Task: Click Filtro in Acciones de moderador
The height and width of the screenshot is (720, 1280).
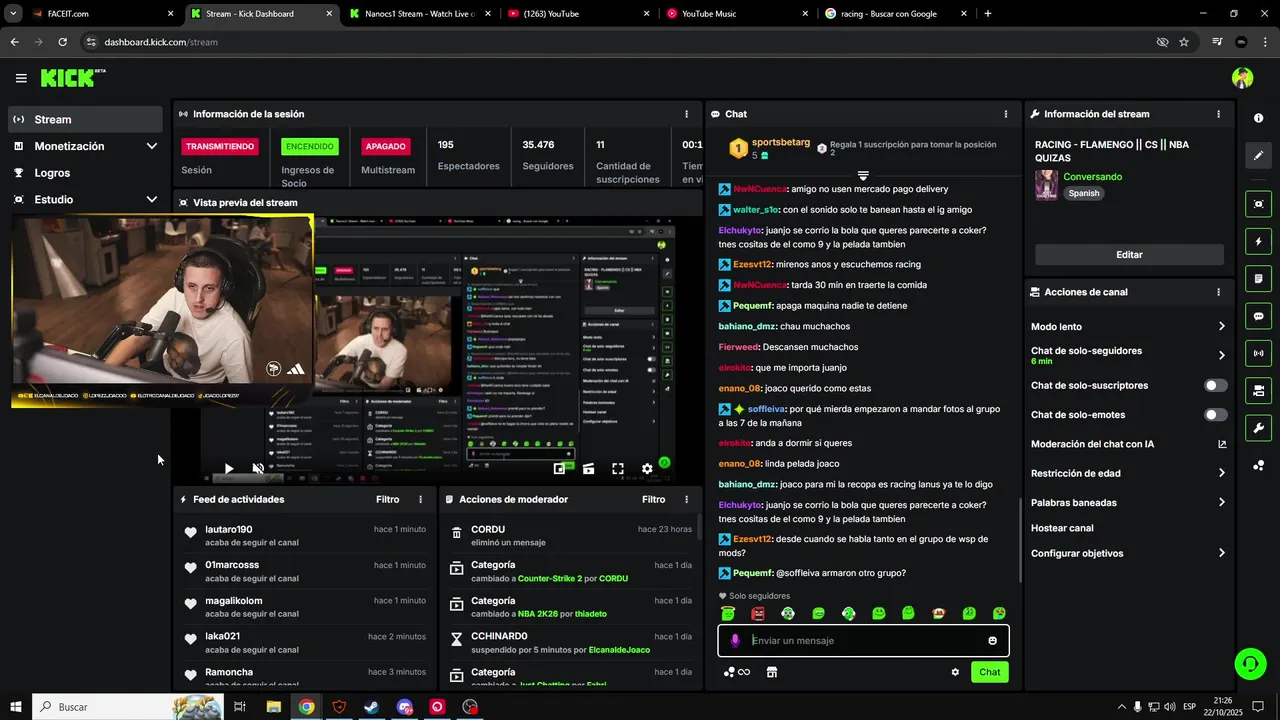Action: coord(653,499)
